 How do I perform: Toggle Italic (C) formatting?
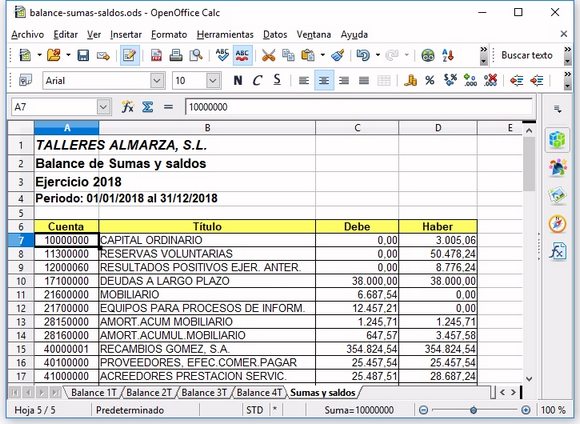(257, 80)
